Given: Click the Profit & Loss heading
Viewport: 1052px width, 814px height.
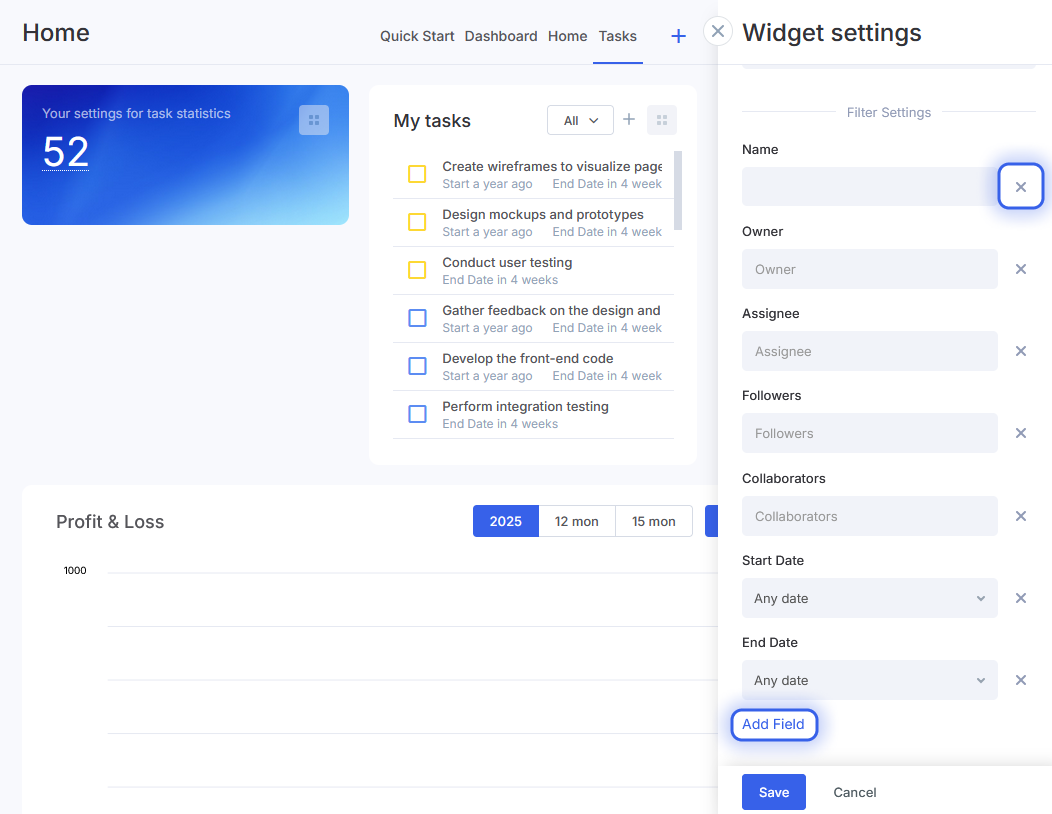Looking at the screenshot, I should pyautogui.click(x=110, y=521).
